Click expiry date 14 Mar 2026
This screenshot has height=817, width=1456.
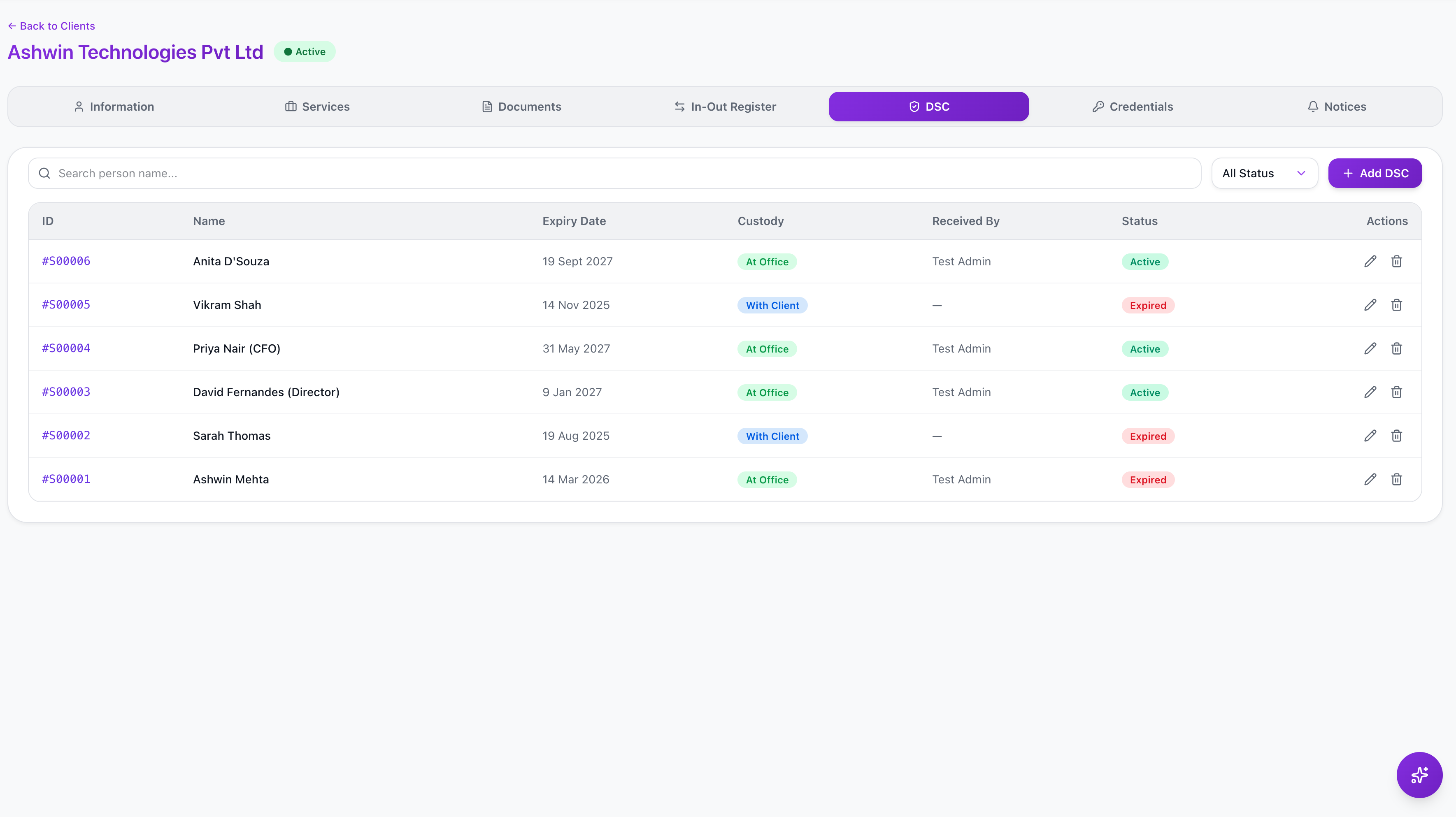tap(575, 479)
